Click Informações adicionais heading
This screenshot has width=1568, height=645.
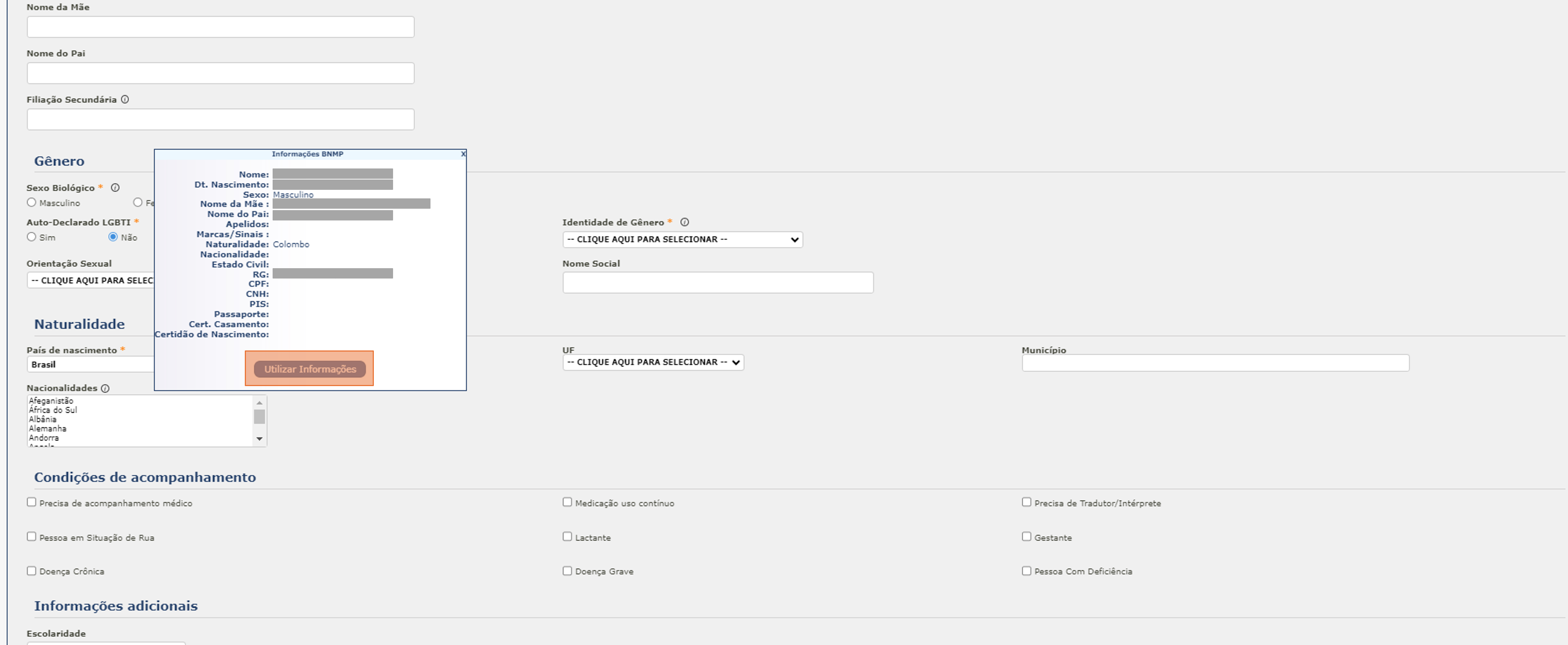point(116,606)
